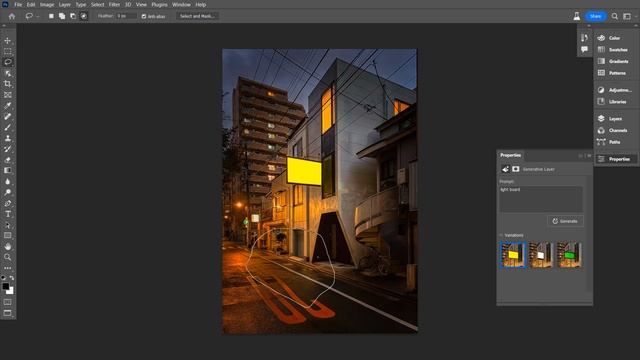Open the Image menu

[x=47, y=4]
